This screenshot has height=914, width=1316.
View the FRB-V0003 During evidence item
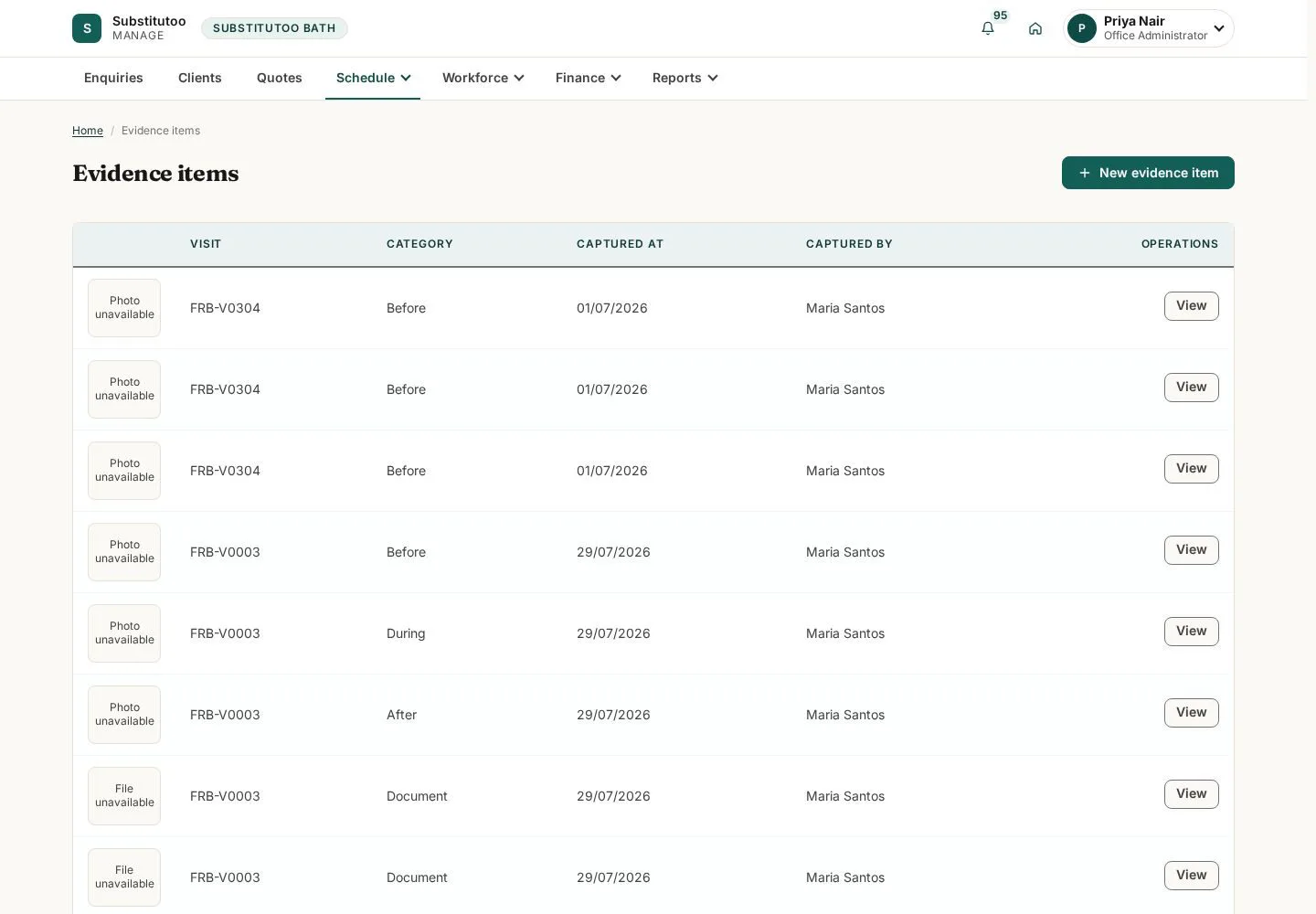1192,632
